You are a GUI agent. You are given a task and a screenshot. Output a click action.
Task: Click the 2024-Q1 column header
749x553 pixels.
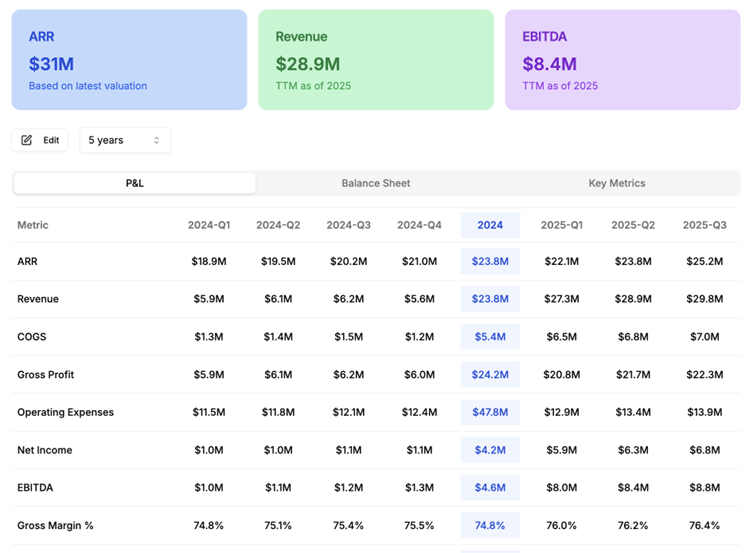[x=209, y=225]
